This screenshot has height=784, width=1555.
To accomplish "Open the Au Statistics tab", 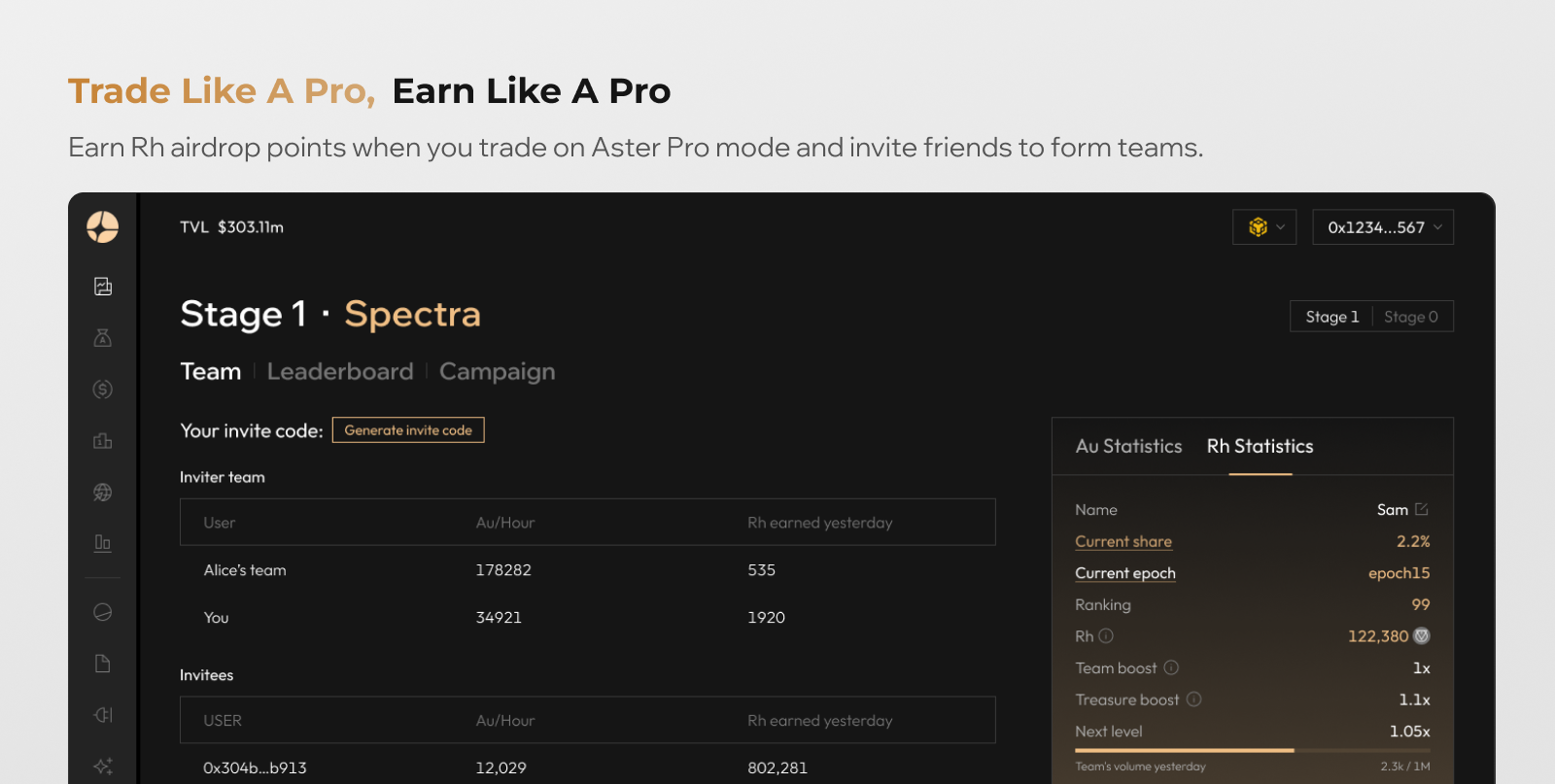I will pos(1128,446).
